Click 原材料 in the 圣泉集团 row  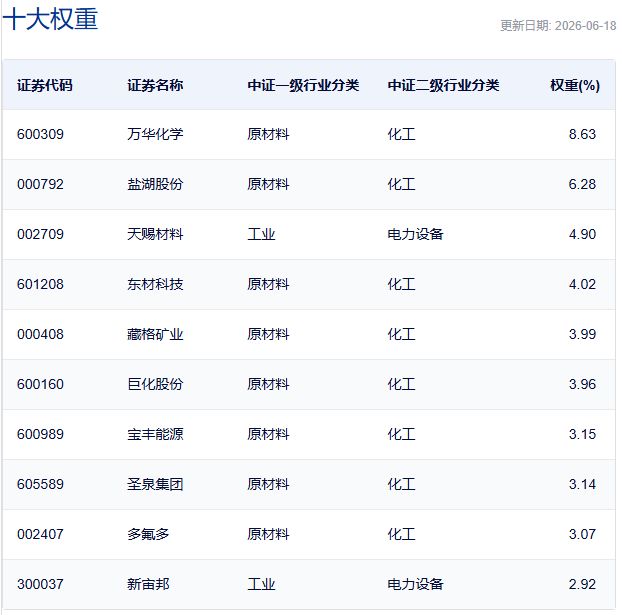pyautogui.click(x=268, y=484)
